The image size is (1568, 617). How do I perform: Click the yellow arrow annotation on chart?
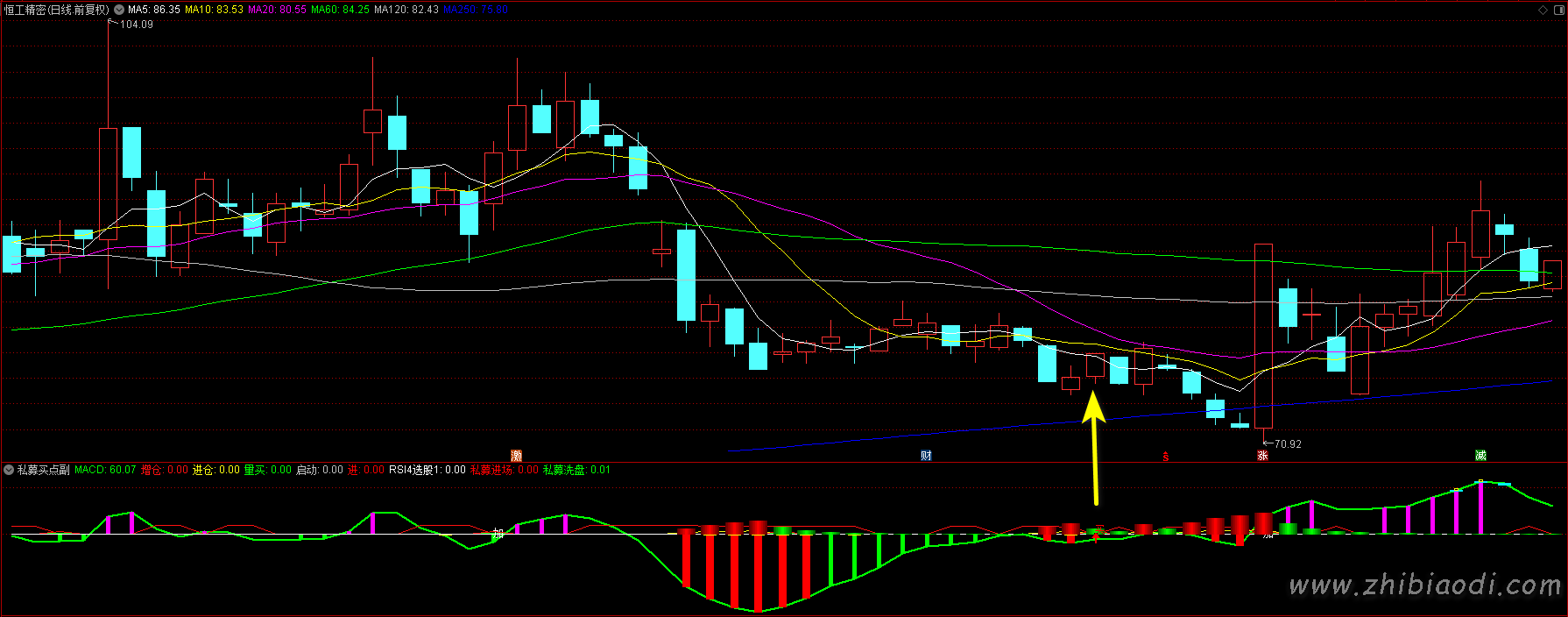(1094, 447)
